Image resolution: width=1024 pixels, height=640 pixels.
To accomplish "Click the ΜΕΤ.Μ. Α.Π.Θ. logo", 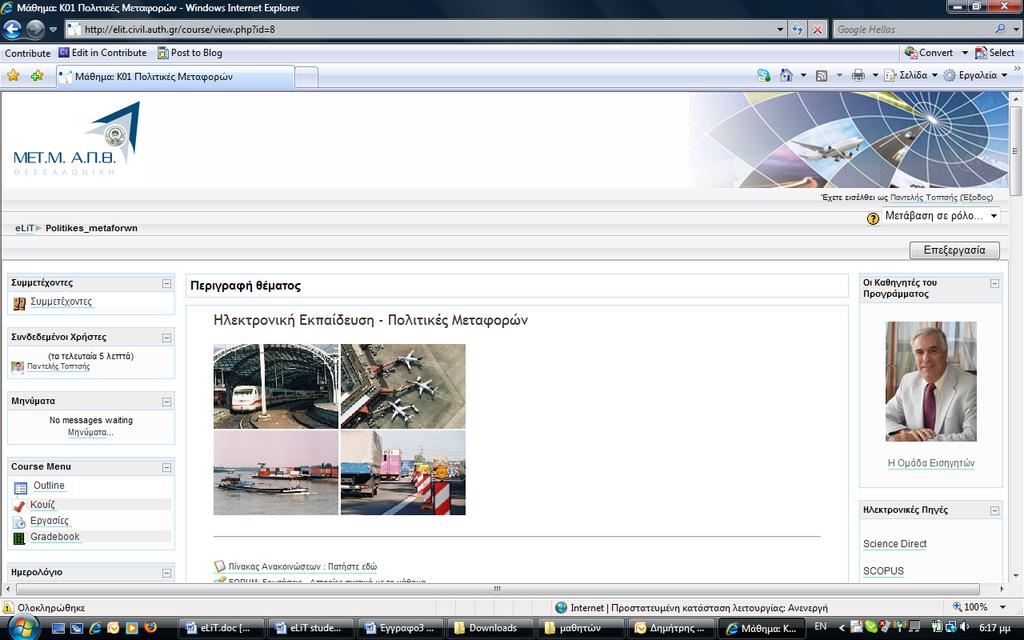I will pos(77,139).
